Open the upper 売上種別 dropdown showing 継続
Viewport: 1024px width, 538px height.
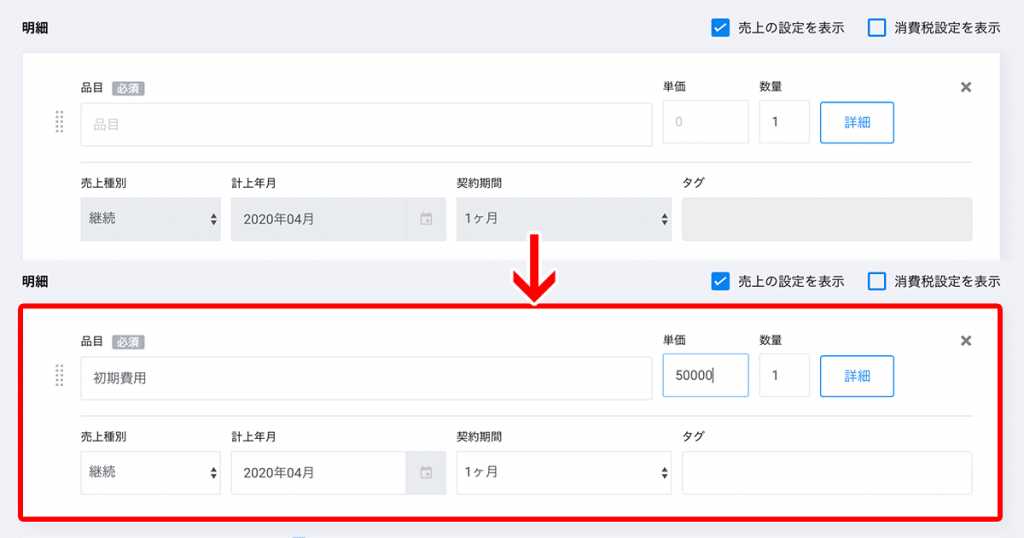coord(151,219)
